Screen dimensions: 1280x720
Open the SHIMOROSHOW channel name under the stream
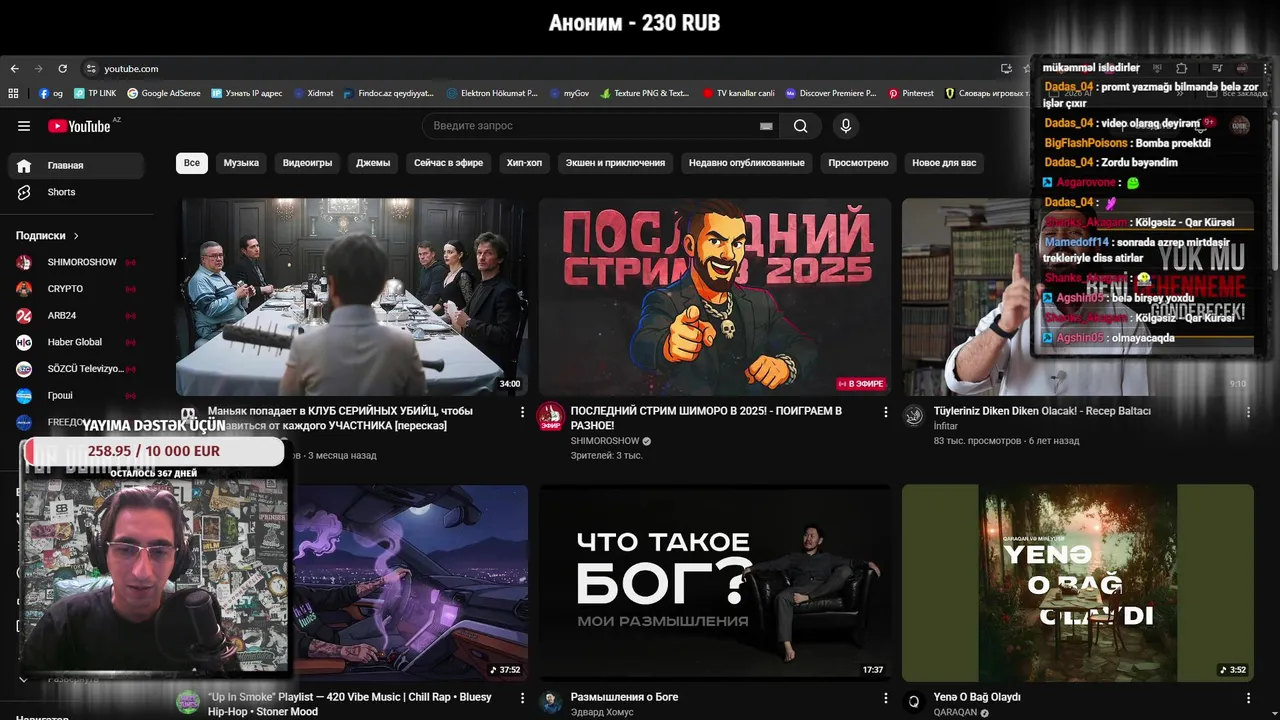pyautogui.click(x=605, y=441)
